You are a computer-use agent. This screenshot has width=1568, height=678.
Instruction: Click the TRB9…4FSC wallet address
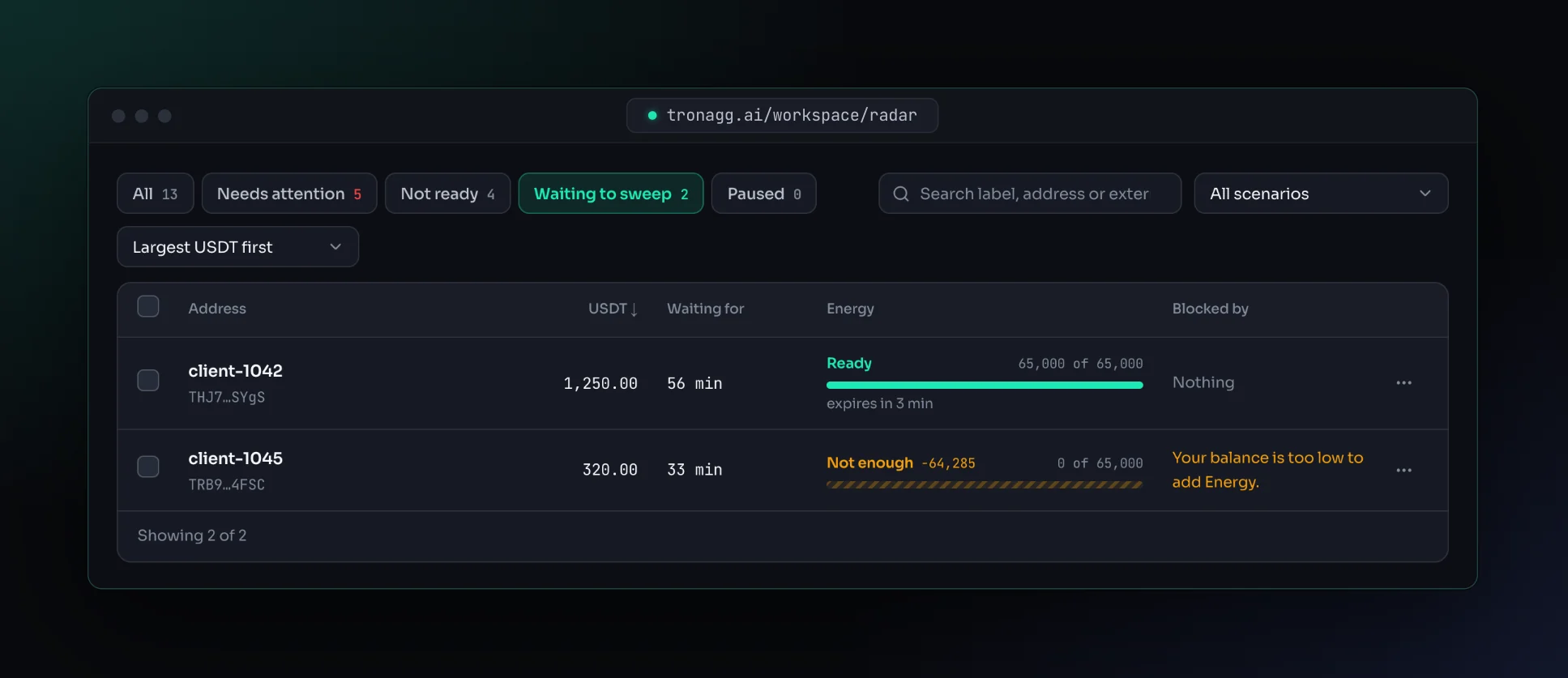pyautogui.click(x=227, y=484)
